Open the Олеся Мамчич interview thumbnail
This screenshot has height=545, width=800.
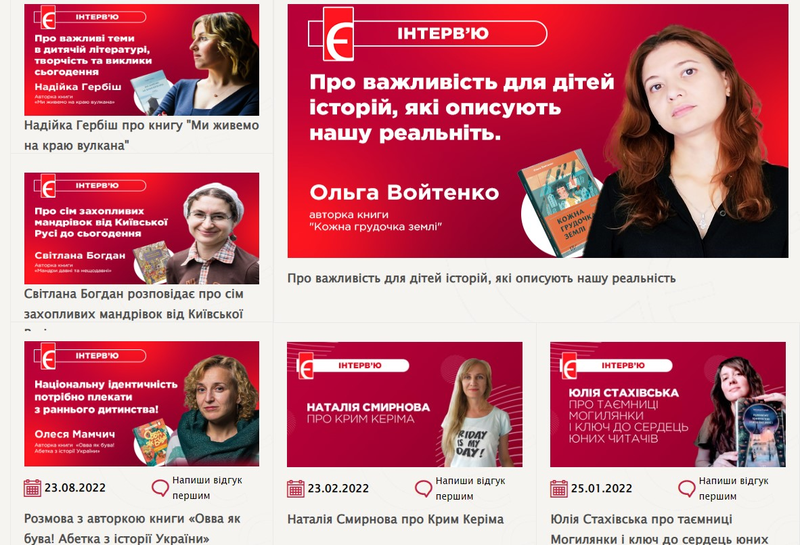(x=141, y=404)
